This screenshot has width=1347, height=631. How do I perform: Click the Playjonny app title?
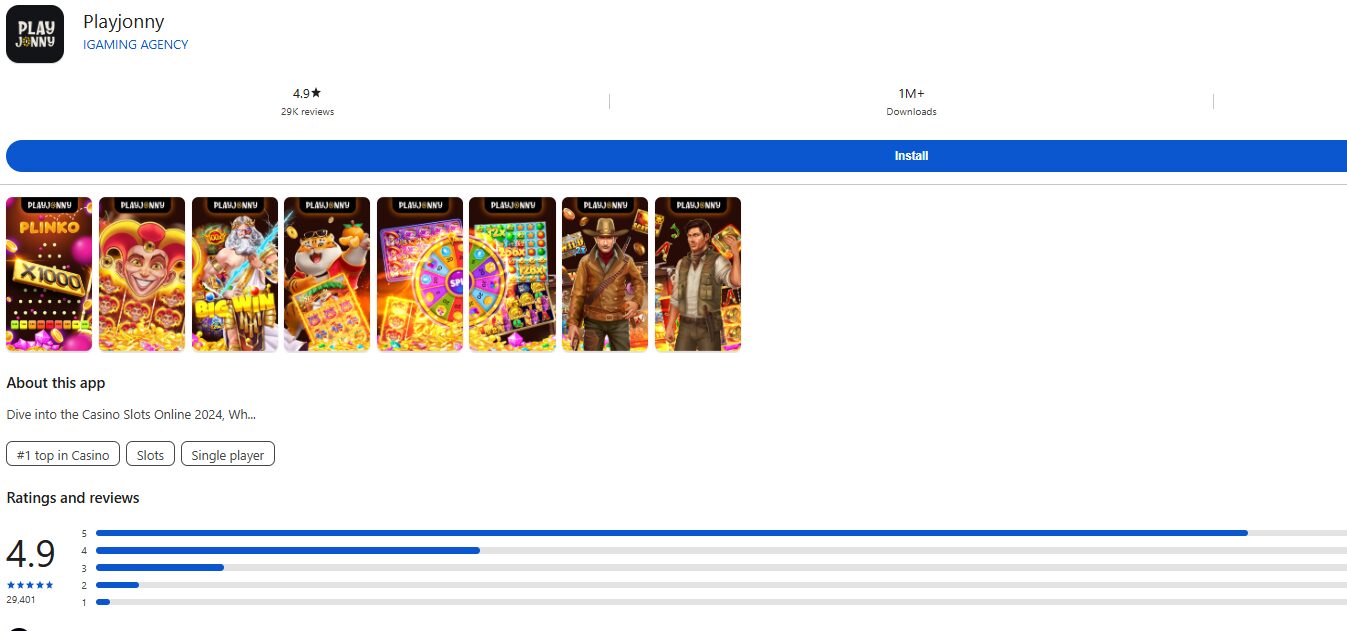[124, 22]
